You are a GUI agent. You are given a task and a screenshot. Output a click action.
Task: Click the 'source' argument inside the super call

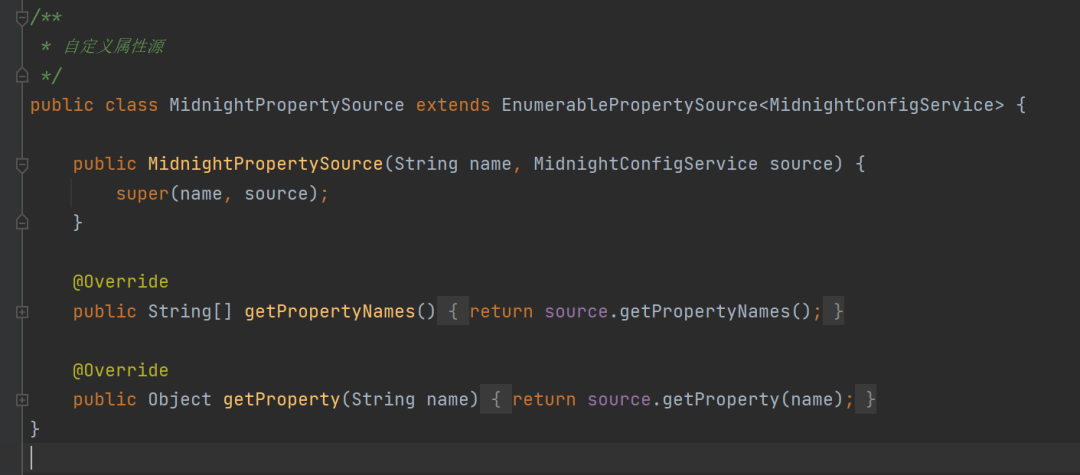pyautogui.click(x=276, y=194)
